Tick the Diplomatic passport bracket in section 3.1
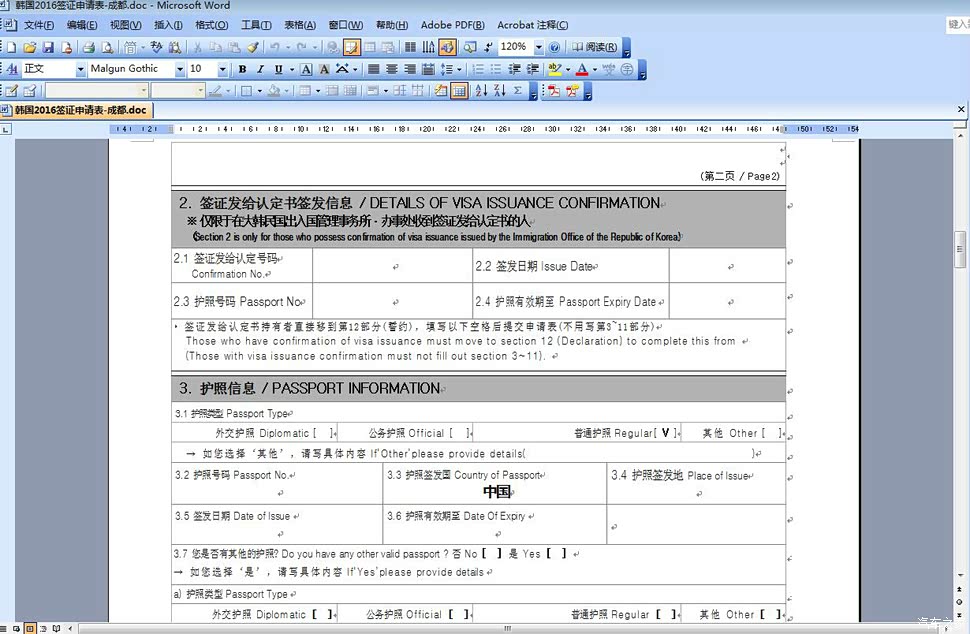This screenshot has width=970, height=634. (x=323, y=433)
